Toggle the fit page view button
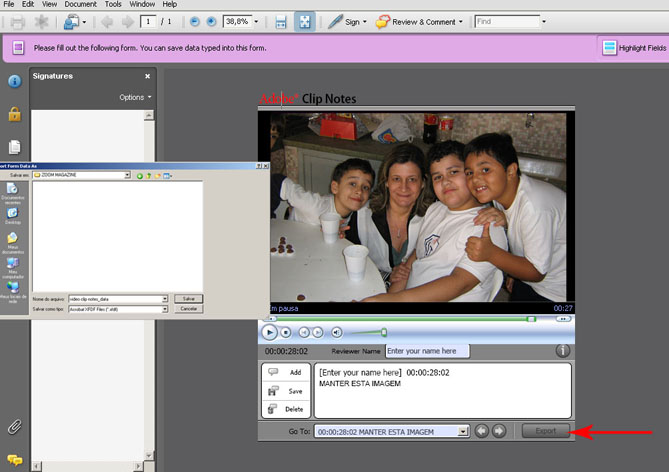 tap(305, 21)
